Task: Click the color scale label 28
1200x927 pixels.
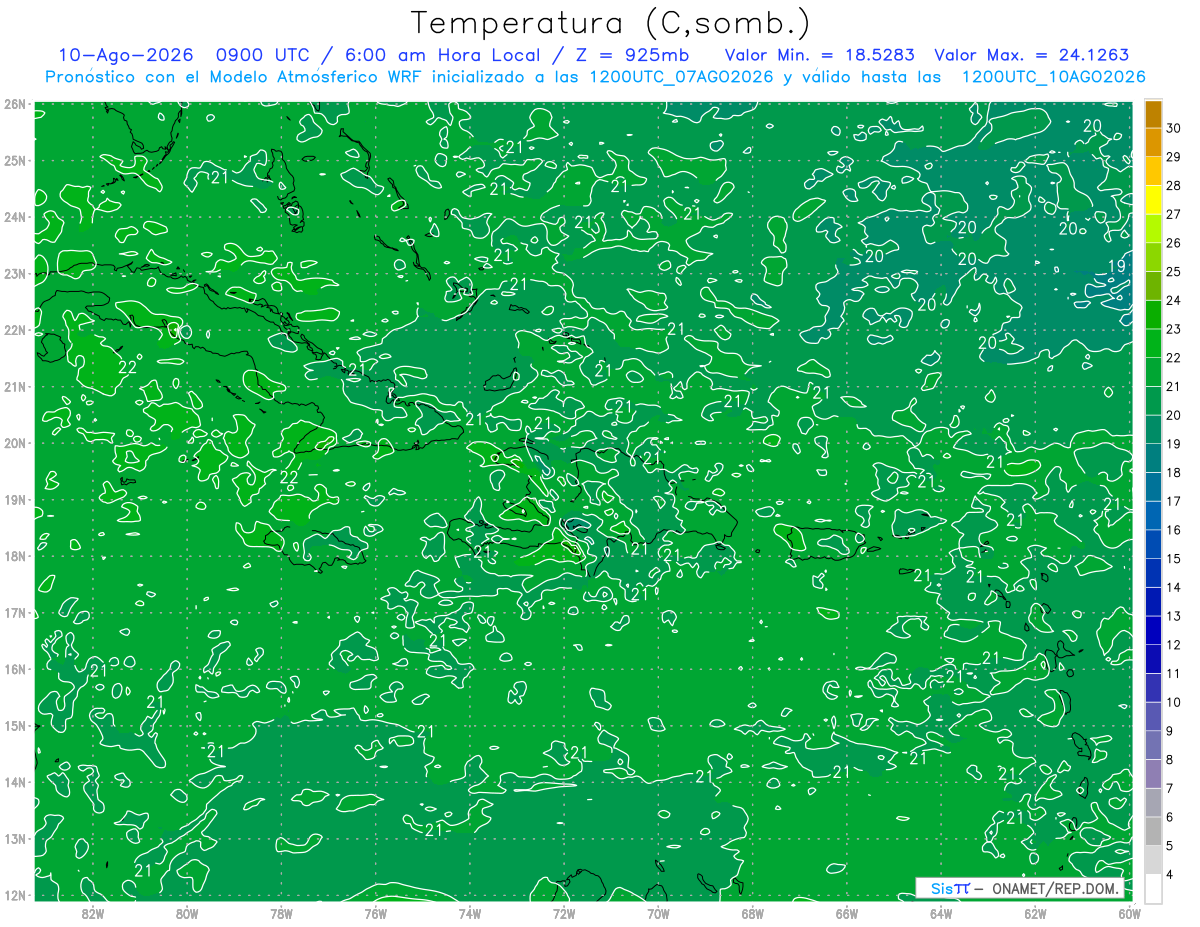Action: (1173, 185)
